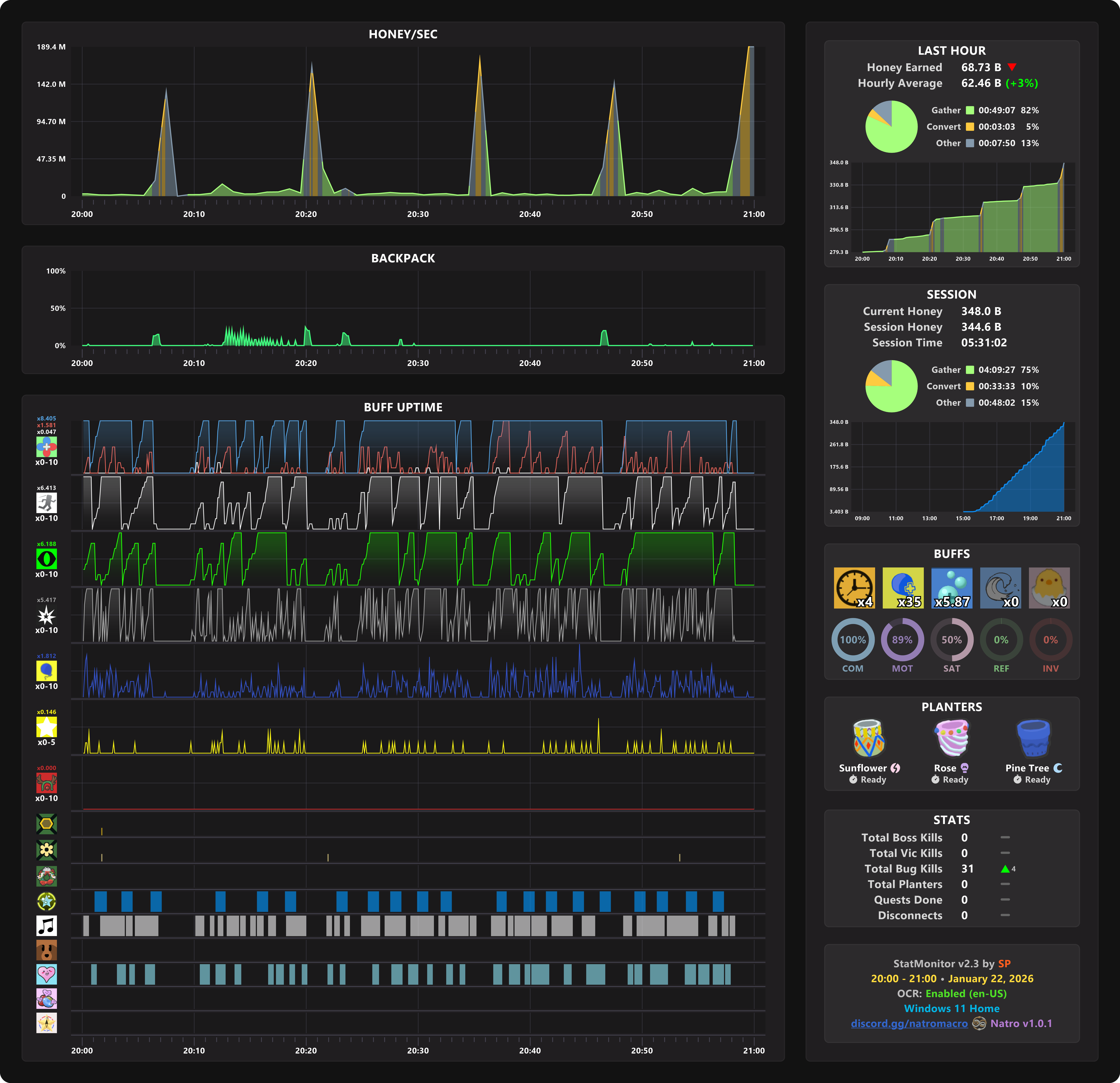This screenshot has height=1083, width=1120.
Task: Click the baby chick buff icon
Action: pos(1049,587)
